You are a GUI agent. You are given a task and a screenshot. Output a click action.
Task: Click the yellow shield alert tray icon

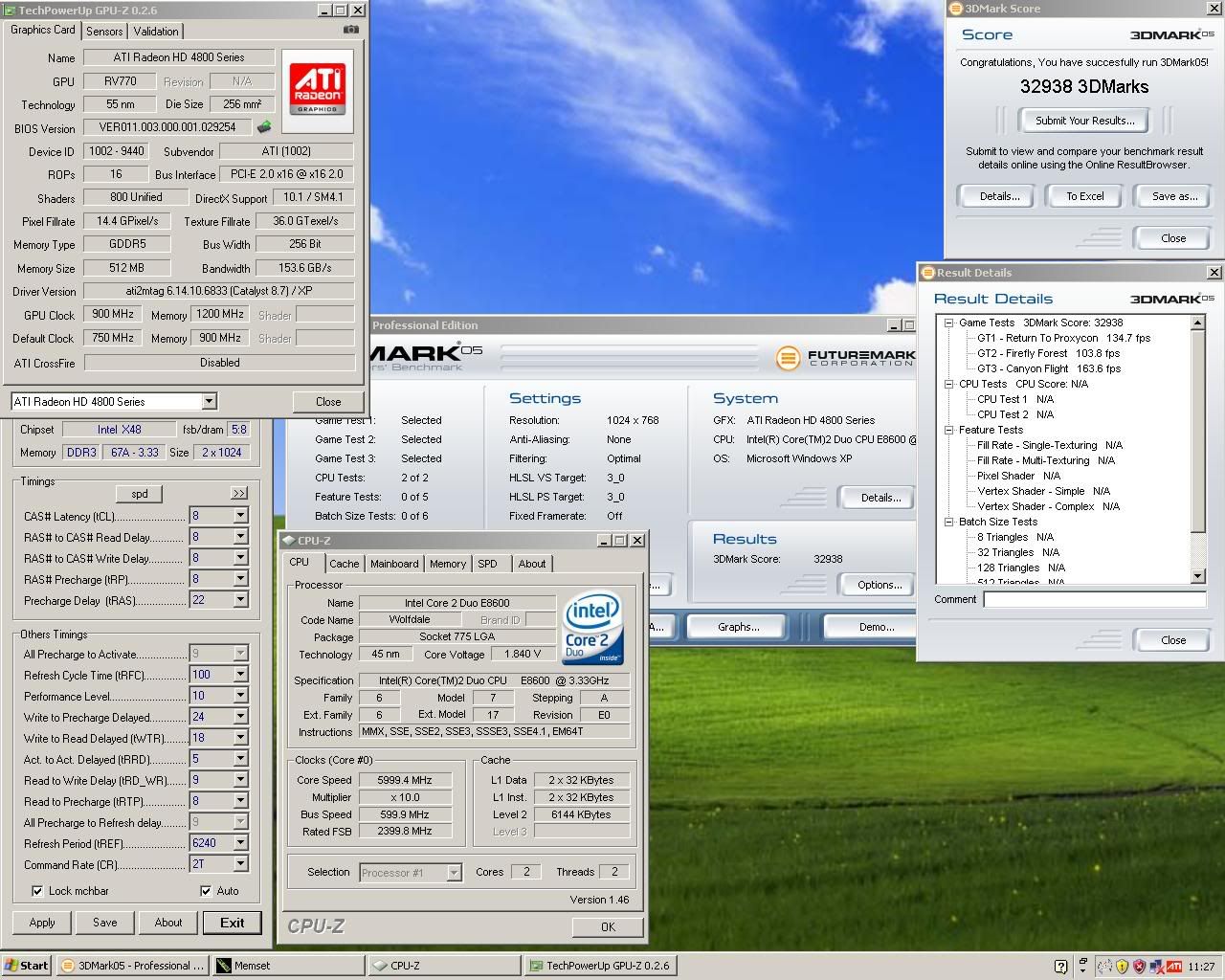(1122, 966)
